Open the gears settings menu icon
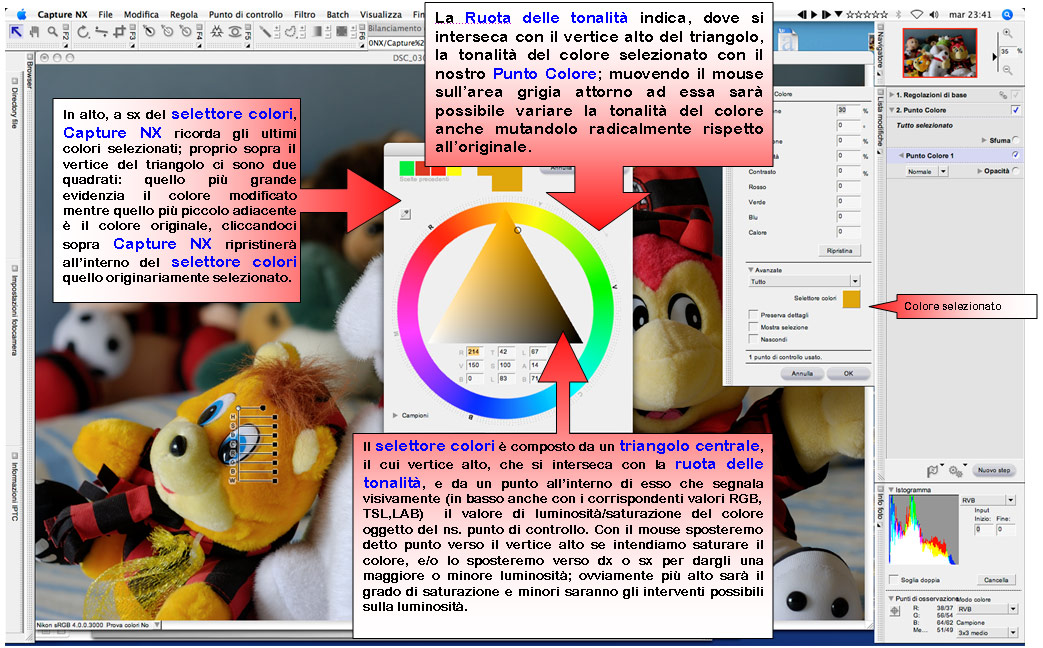The width and height of the screenshot is (1043, 648). point(957,470)
